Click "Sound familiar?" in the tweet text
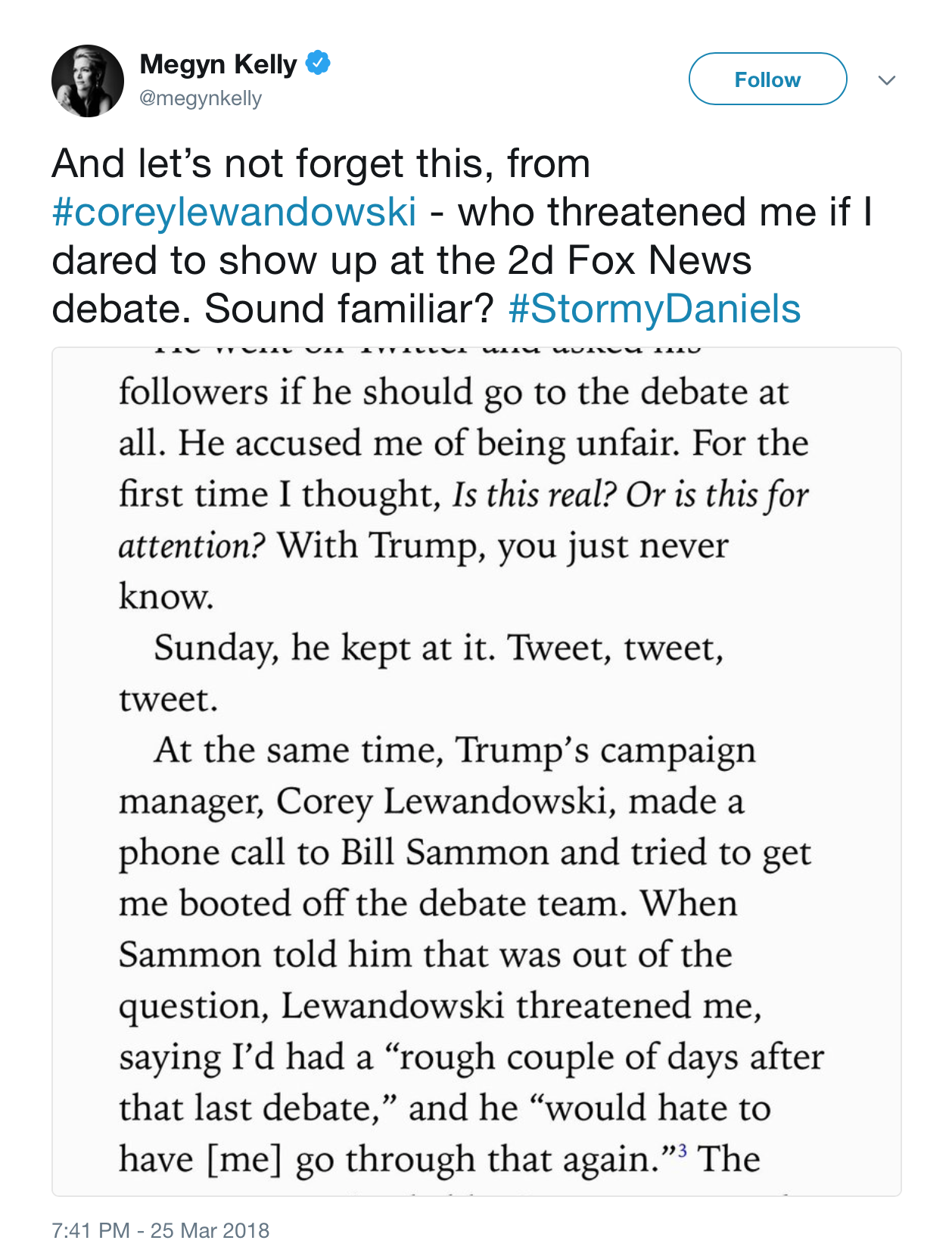Image resolution: width=952 pixels, height=1259 pixels. [349, 309]
